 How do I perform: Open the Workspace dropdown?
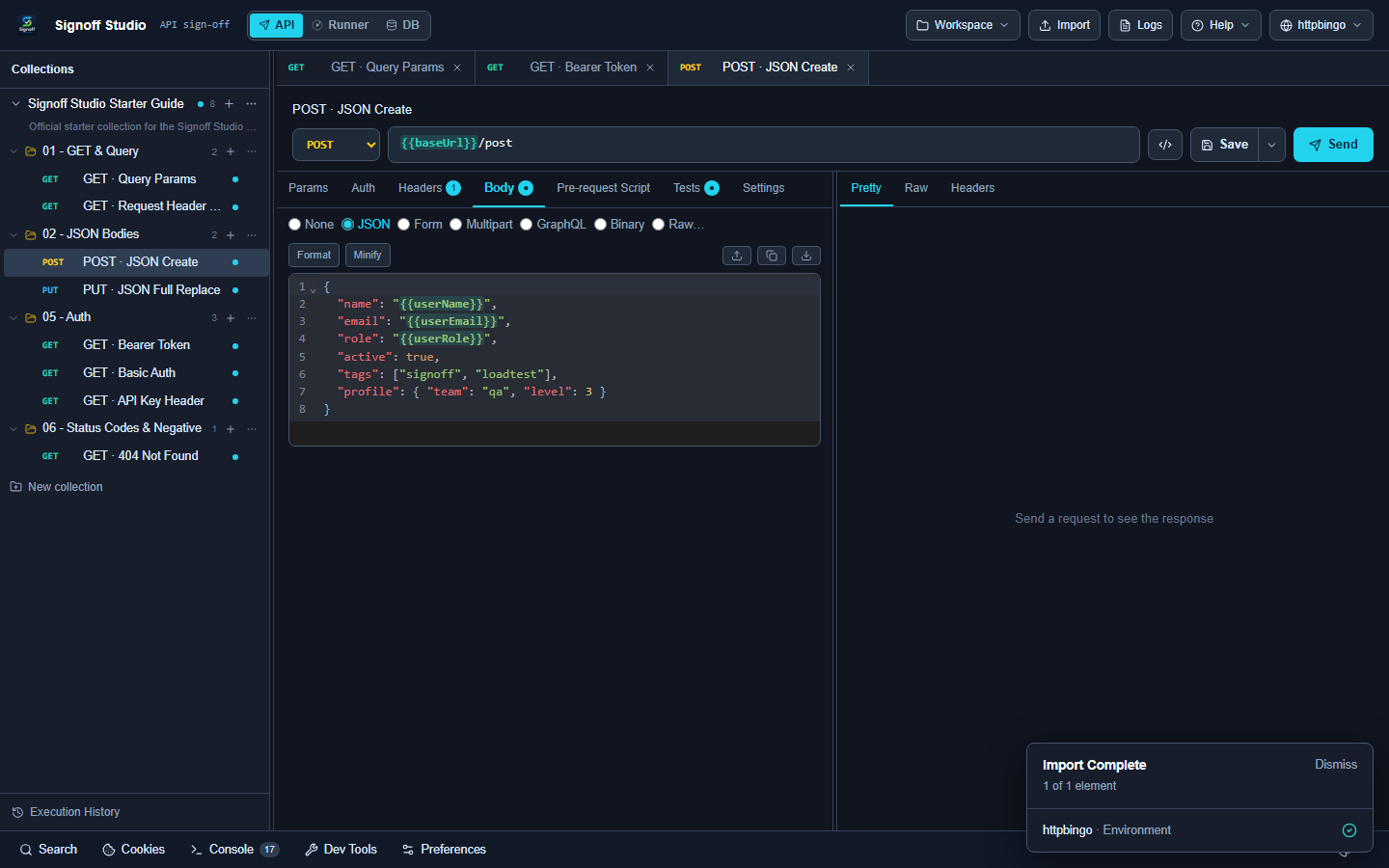coord(963,25)
